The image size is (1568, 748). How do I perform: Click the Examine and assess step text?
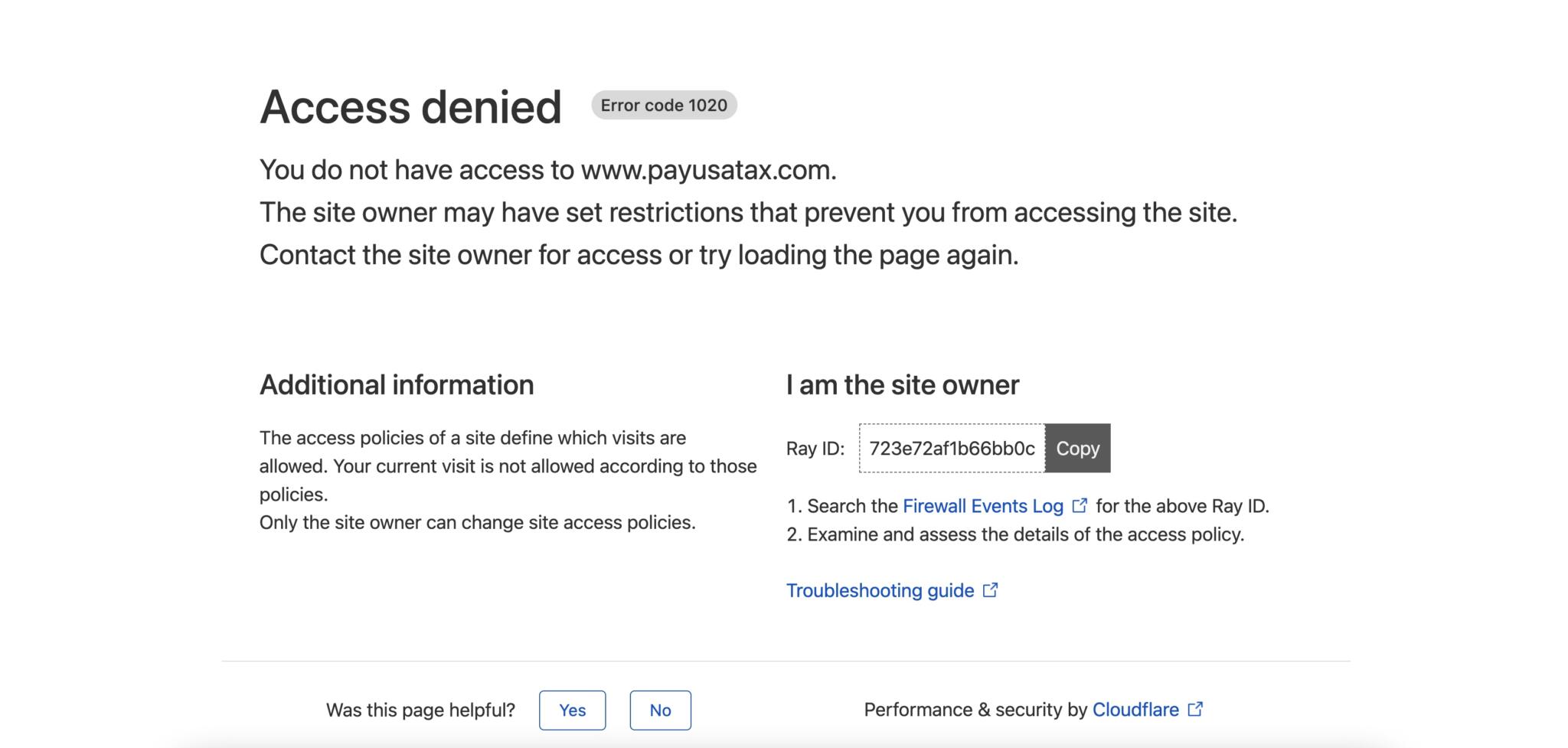(x=1025, y=534)
